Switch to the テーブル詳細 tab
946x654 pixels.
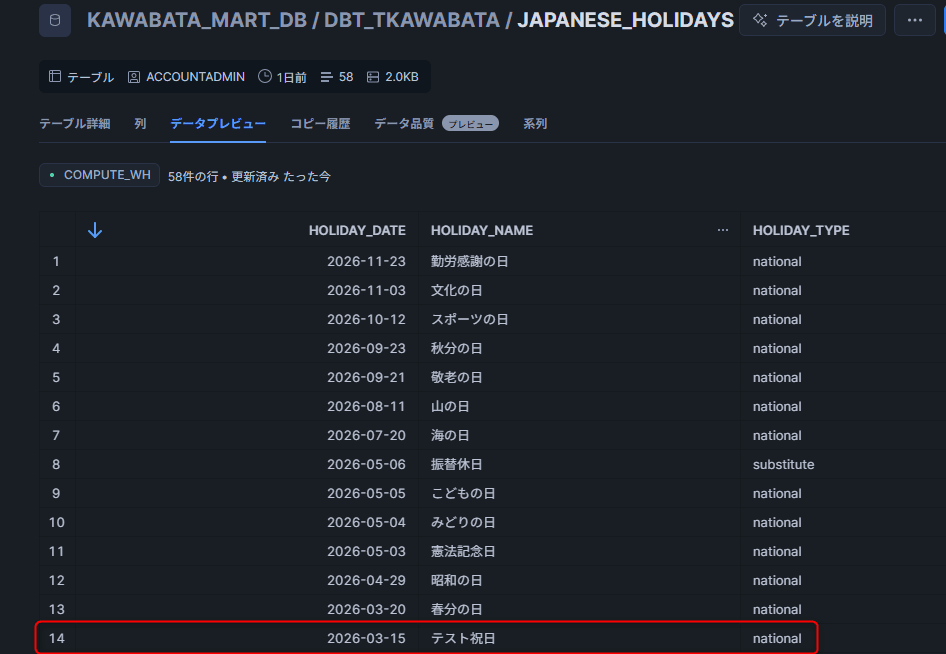tap(75, 124)
